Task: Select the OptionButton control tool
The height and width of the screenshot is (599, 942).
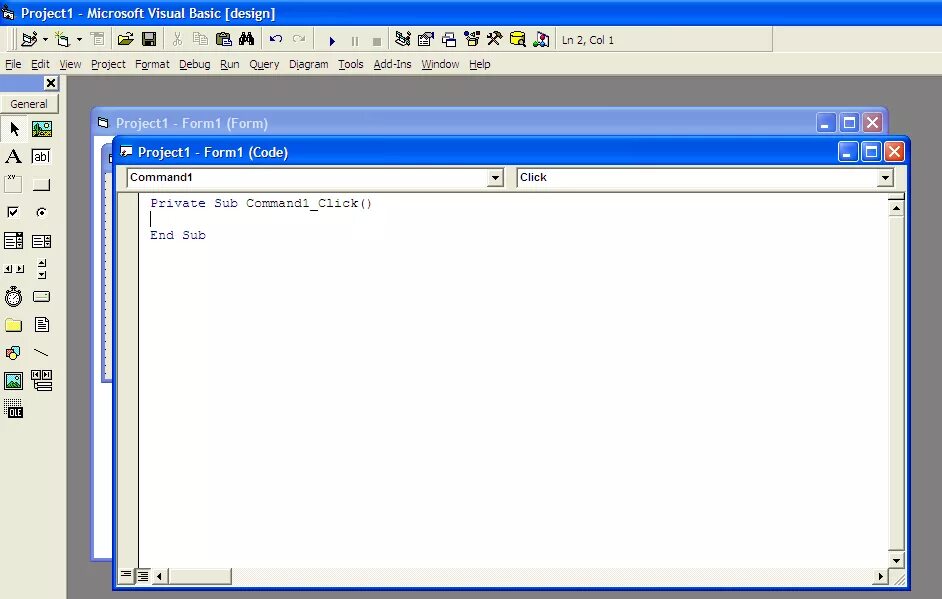Action: click(x=41, y=212)
